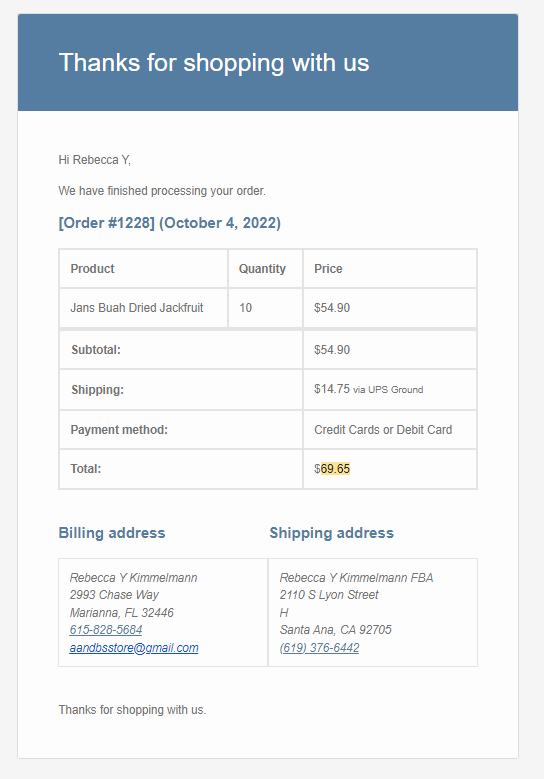Click the 2993 Chase Way billing line
Image resolution: width=544 pixels, height=779 pixels.
(114, 595)
